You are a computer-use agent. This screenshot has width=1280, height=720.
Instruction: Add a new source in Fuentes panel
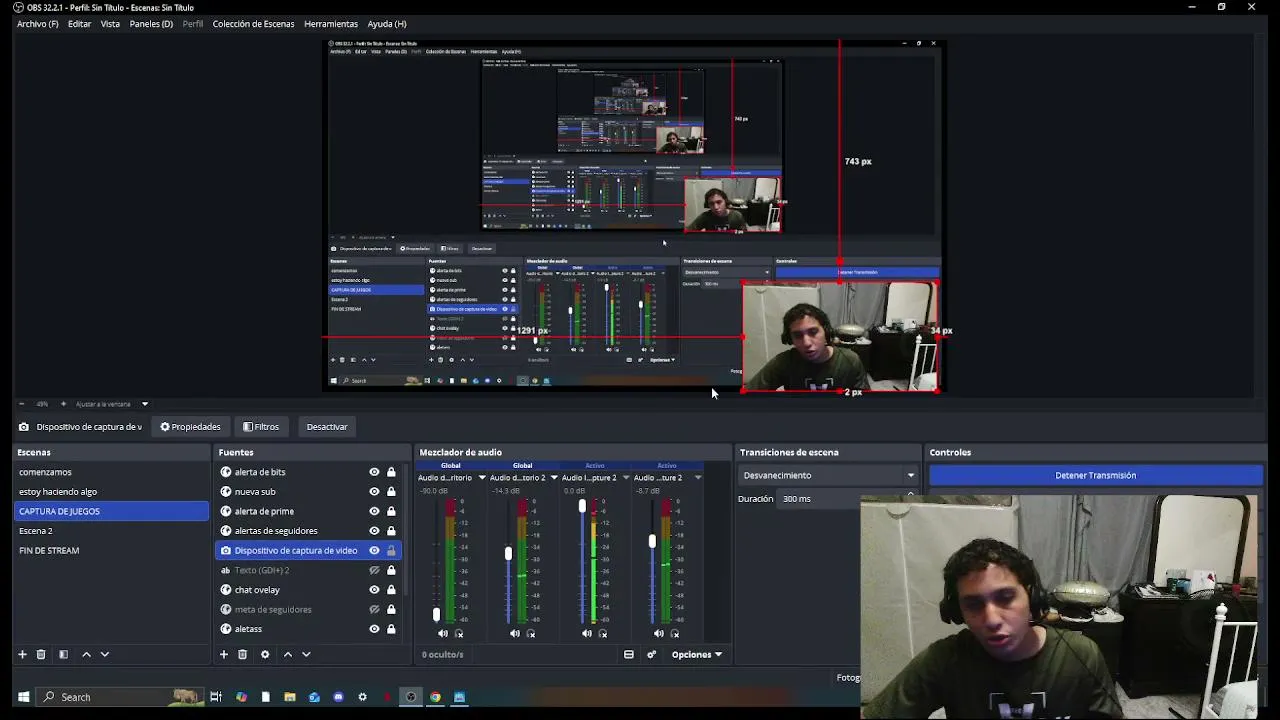tap(223, 654)
